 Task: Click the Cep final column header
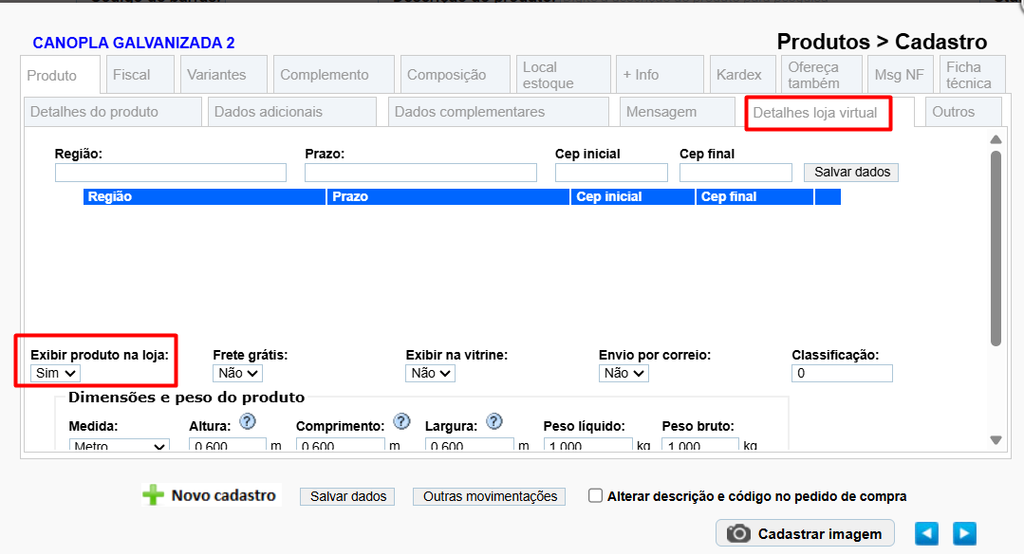[755, 197]
